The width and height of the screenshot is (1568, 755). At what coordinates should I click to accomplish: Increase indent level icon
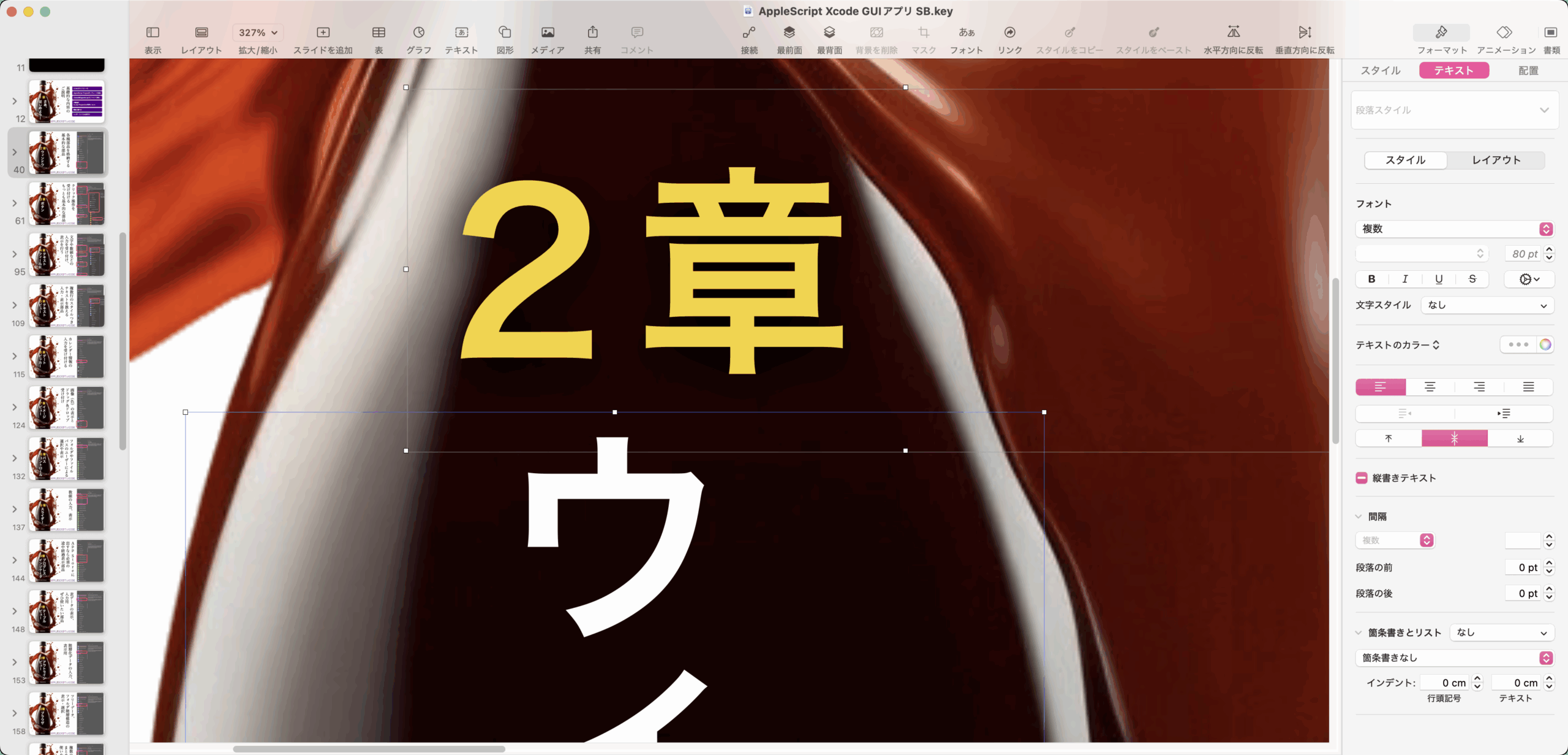point(1504,414)
